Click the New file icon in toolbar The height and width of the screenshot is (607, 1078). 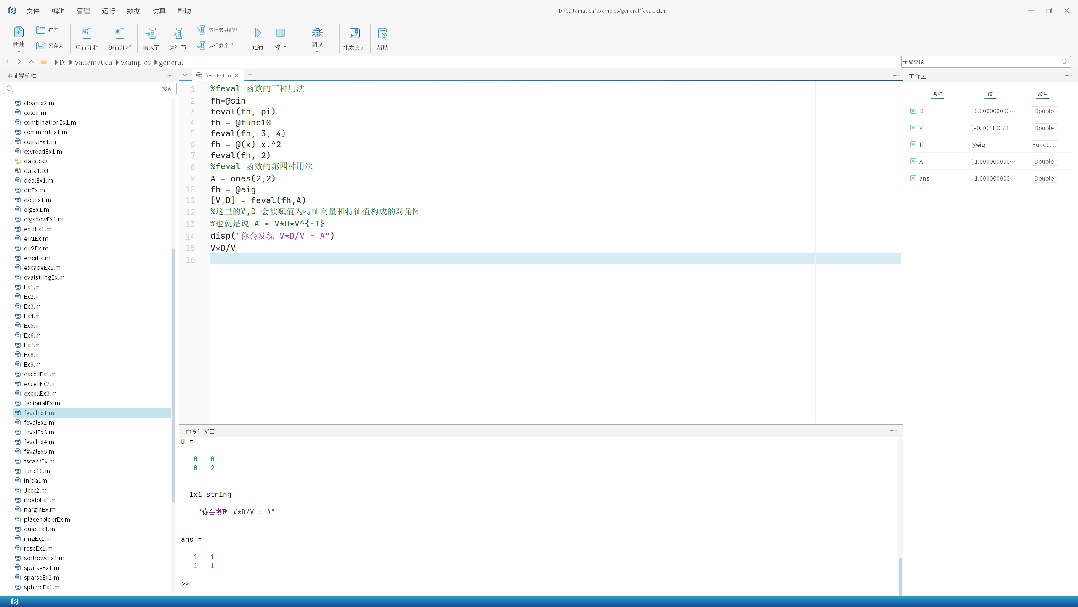tap(18, 33)
